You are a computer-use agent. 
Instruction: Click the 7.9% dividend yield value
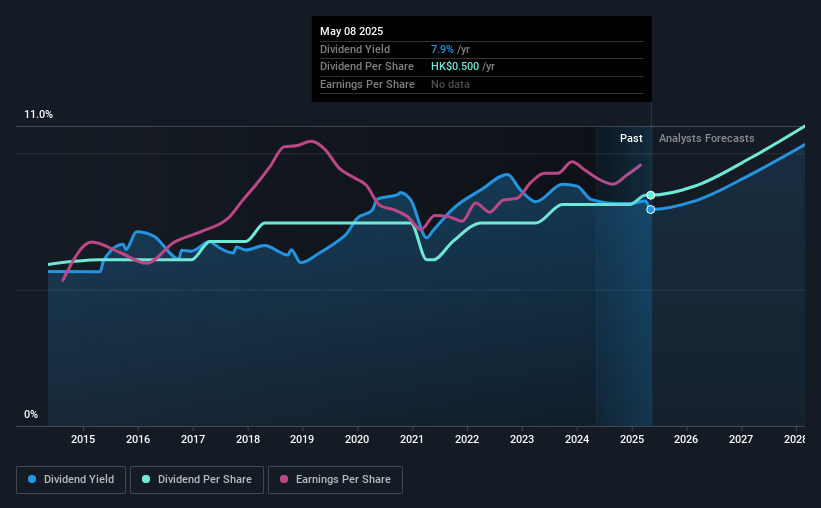click(x=442, y=49)
